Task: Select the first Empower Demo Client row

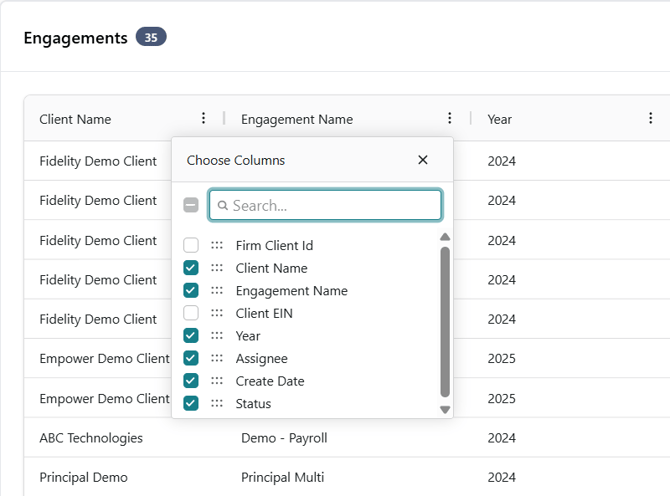Action: coord(104,358)
